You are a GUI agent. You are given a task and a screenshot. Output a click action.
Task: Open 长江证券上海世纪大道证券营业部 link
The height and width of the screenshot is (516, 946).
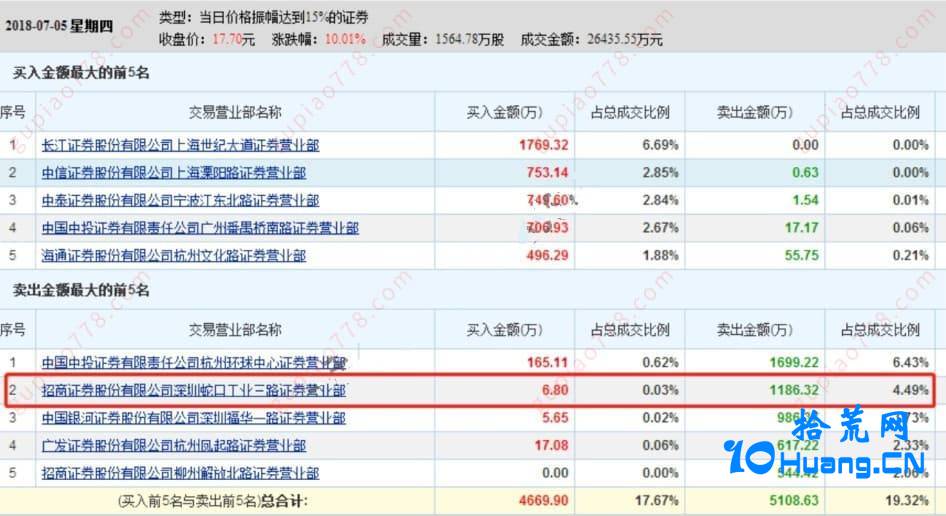point(180,145)
